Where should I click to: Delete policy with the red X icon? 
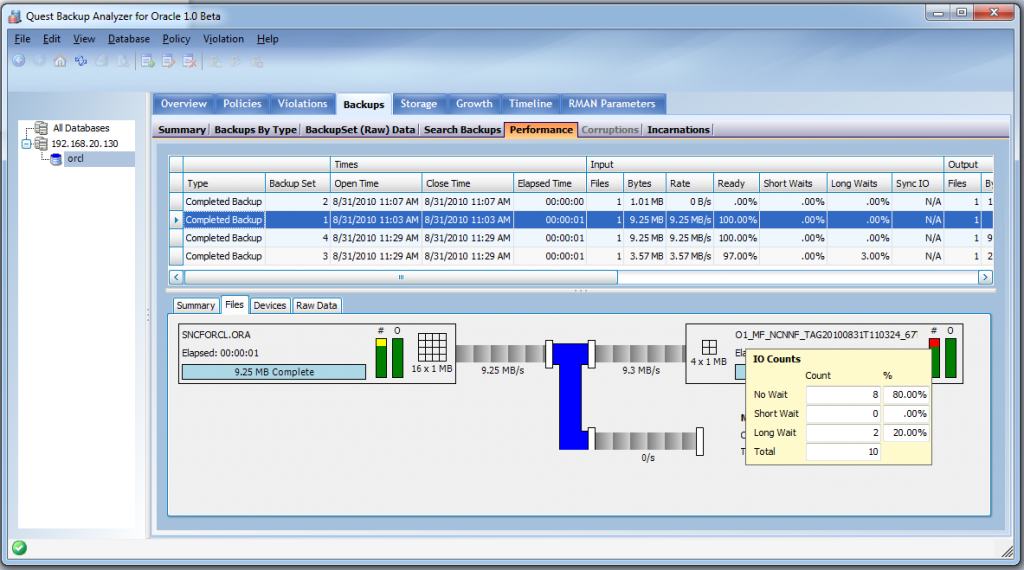pos(189,61)
